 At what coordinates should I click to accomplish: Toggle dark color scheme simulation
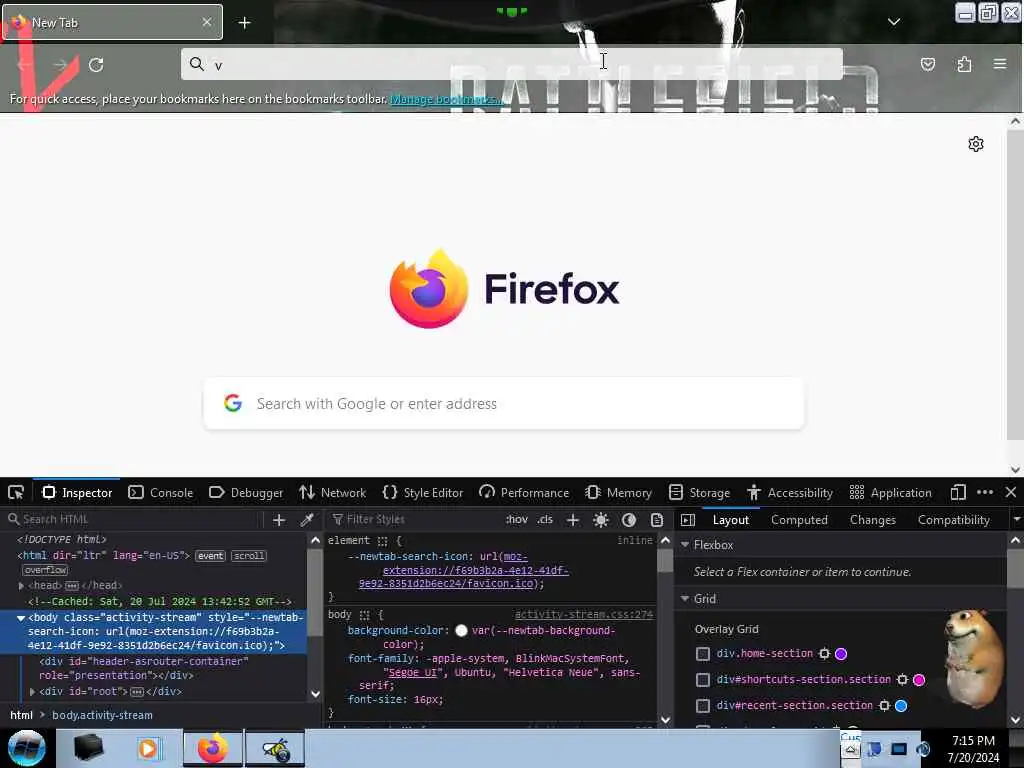coord(629,520)
